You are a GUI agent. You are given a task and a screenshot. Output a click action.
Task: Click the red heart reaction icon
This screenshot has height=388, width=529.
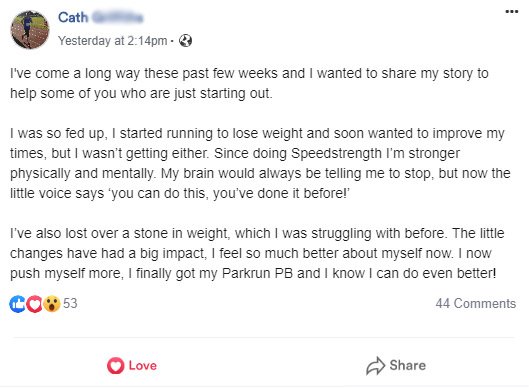pyautogui.click(x=34, y=304)
